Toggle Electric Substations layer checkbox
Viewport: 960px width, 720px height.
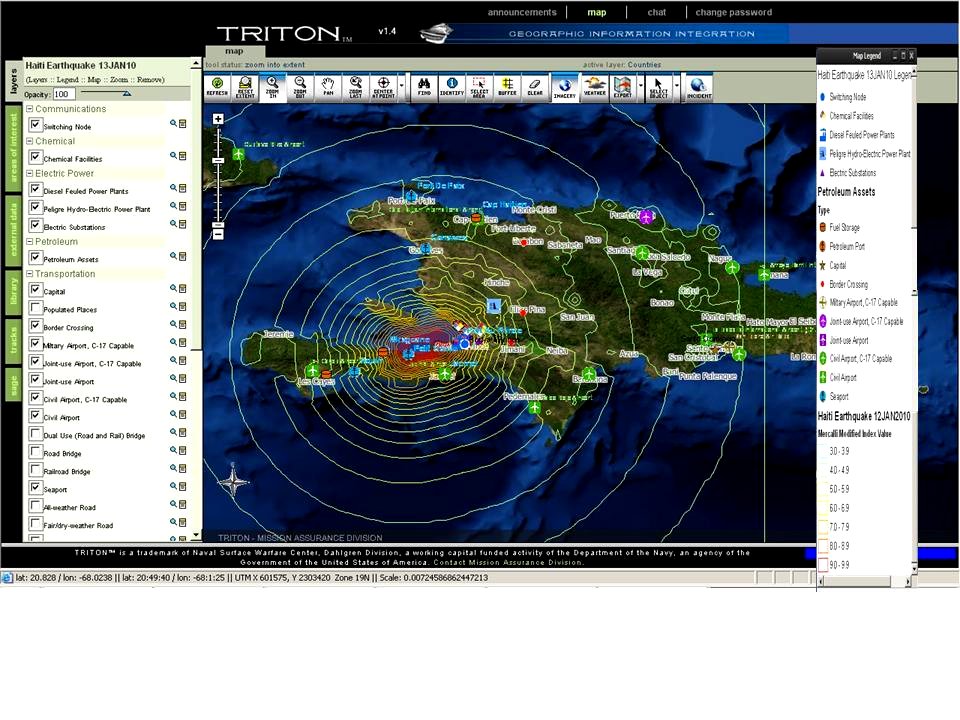36,225
